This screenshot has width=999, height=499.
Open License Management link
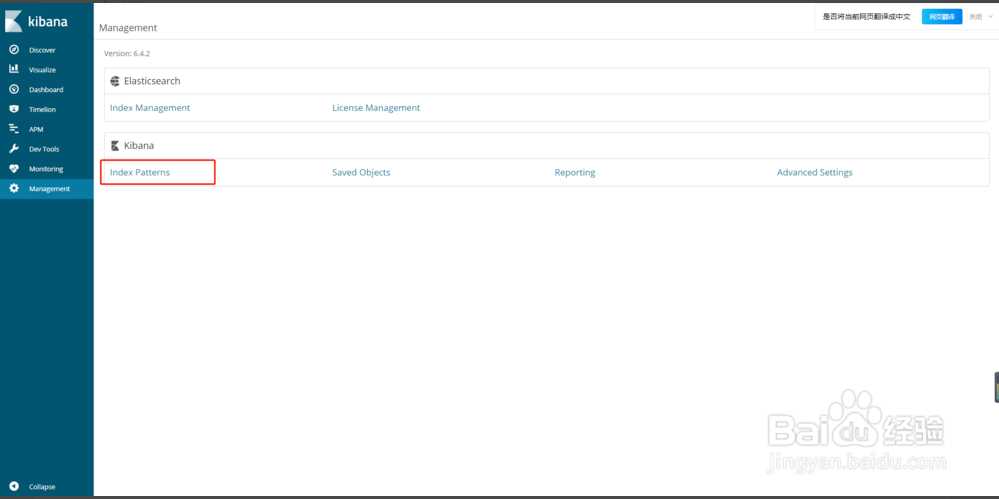pyautogui.click(x=376, y=108)
